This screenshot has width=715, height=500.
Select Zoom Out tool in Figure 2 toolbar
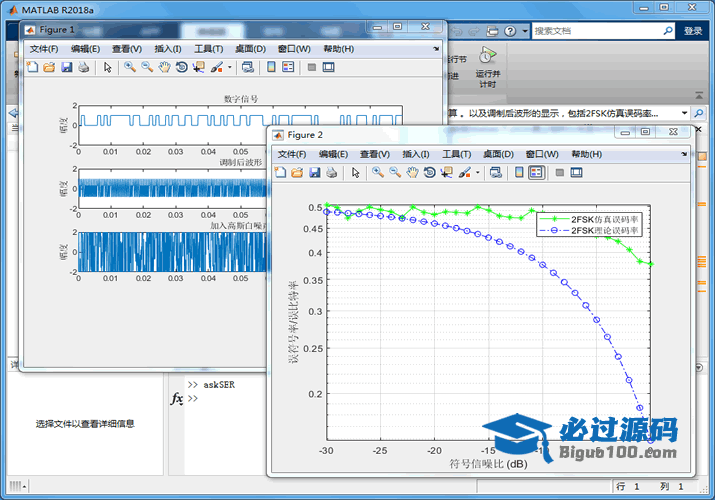point(395,173)
